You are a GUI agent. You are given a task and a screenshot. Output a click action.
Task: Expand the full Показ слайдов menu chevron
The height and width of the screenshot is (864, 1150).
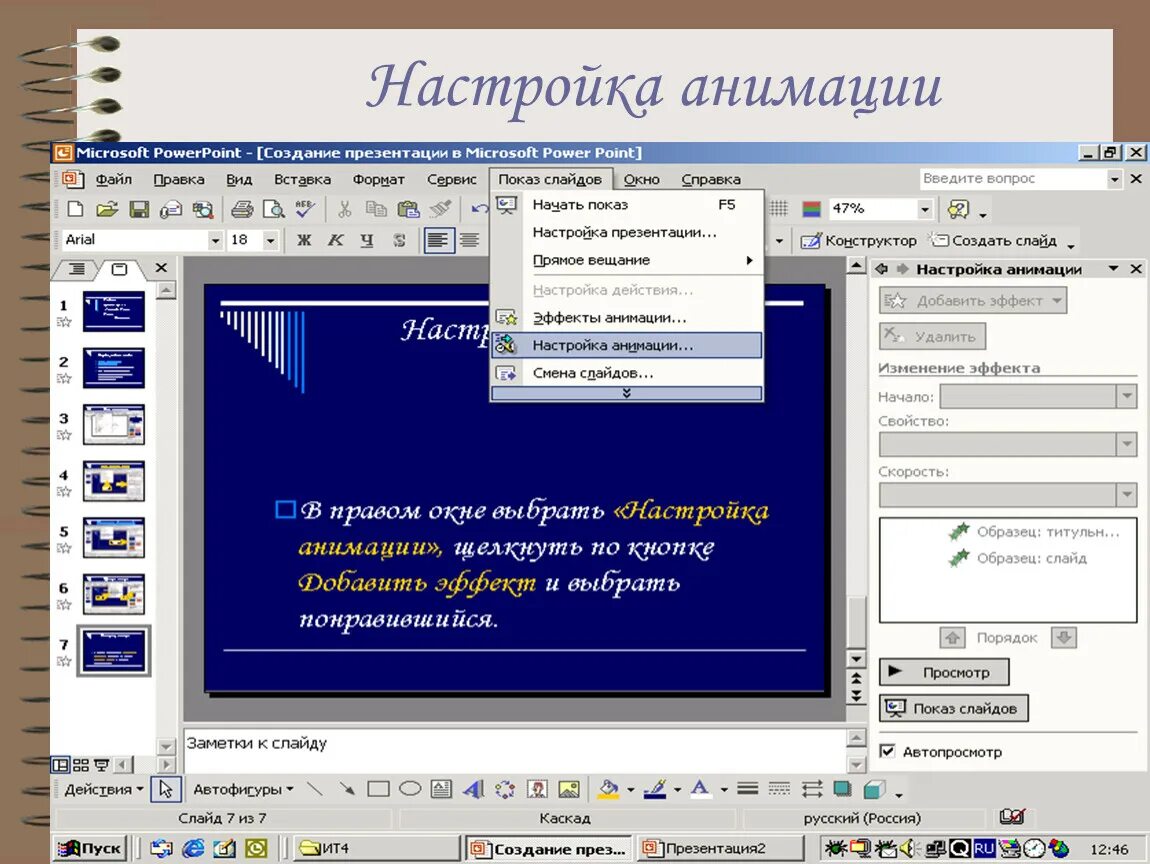tap(626, 393)
